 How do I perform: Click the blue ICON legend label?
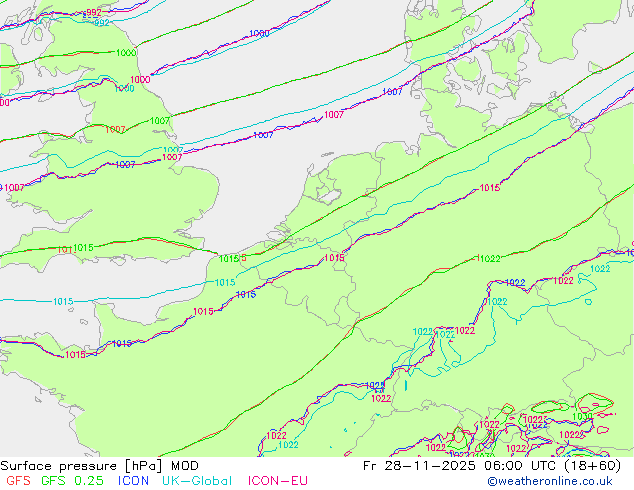(x=133, y=481)
